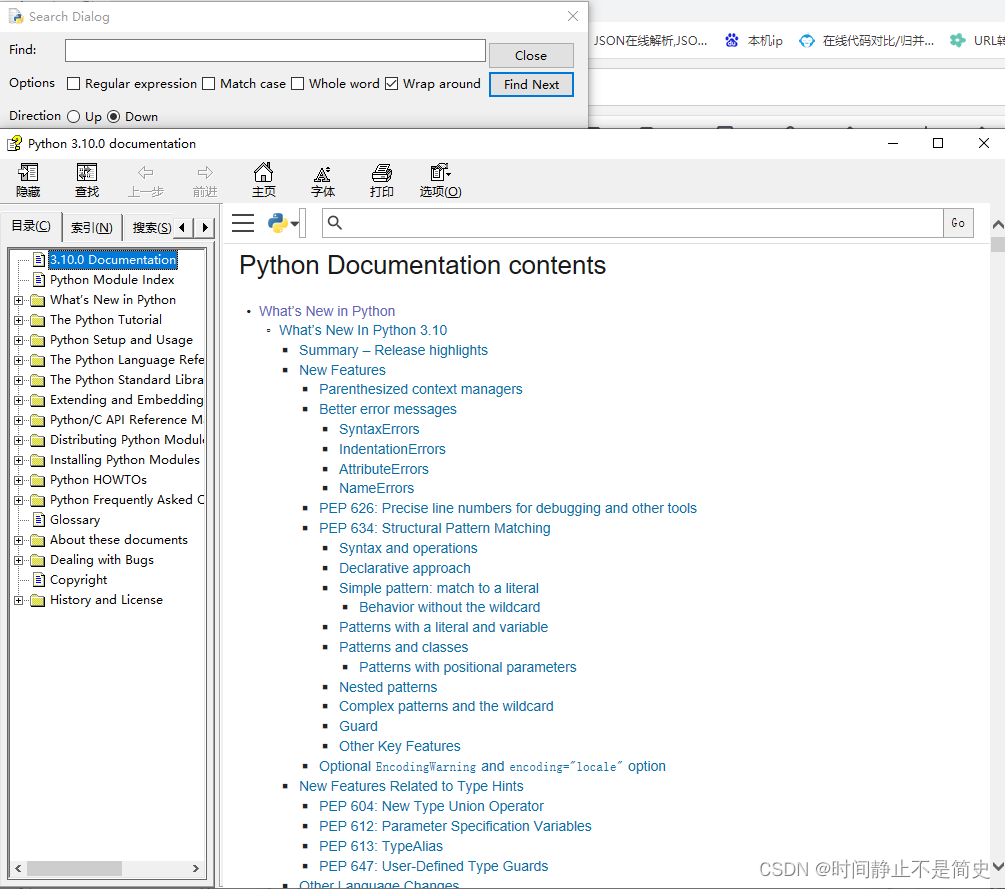The height and width of the screenshot is (889, 1005).
Task: Select About these documents tree item
Action: click(x=119, y=540)
